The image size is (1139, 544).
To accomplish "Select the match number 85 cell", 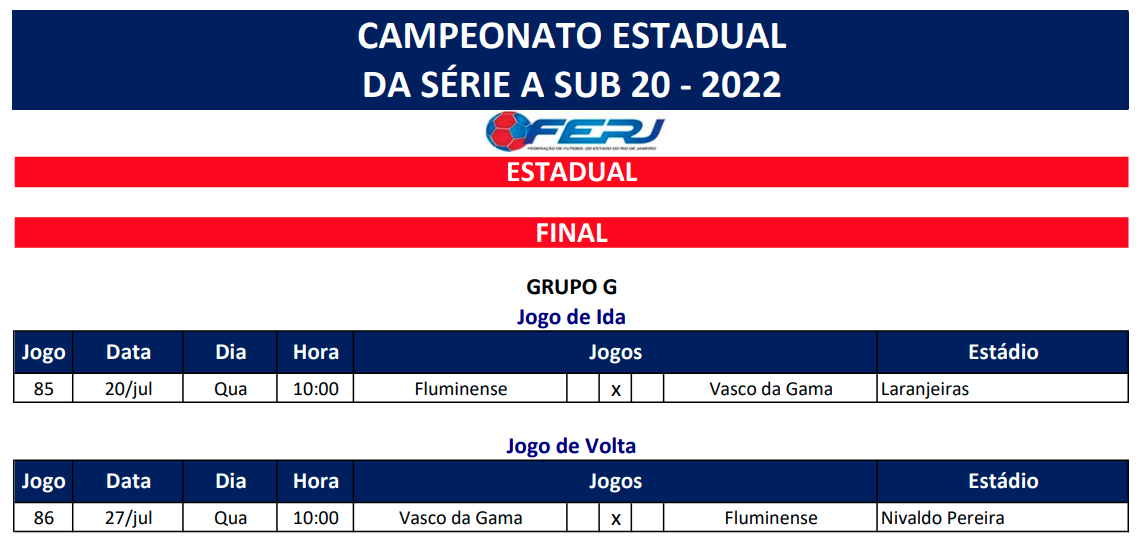I will 43,389.
